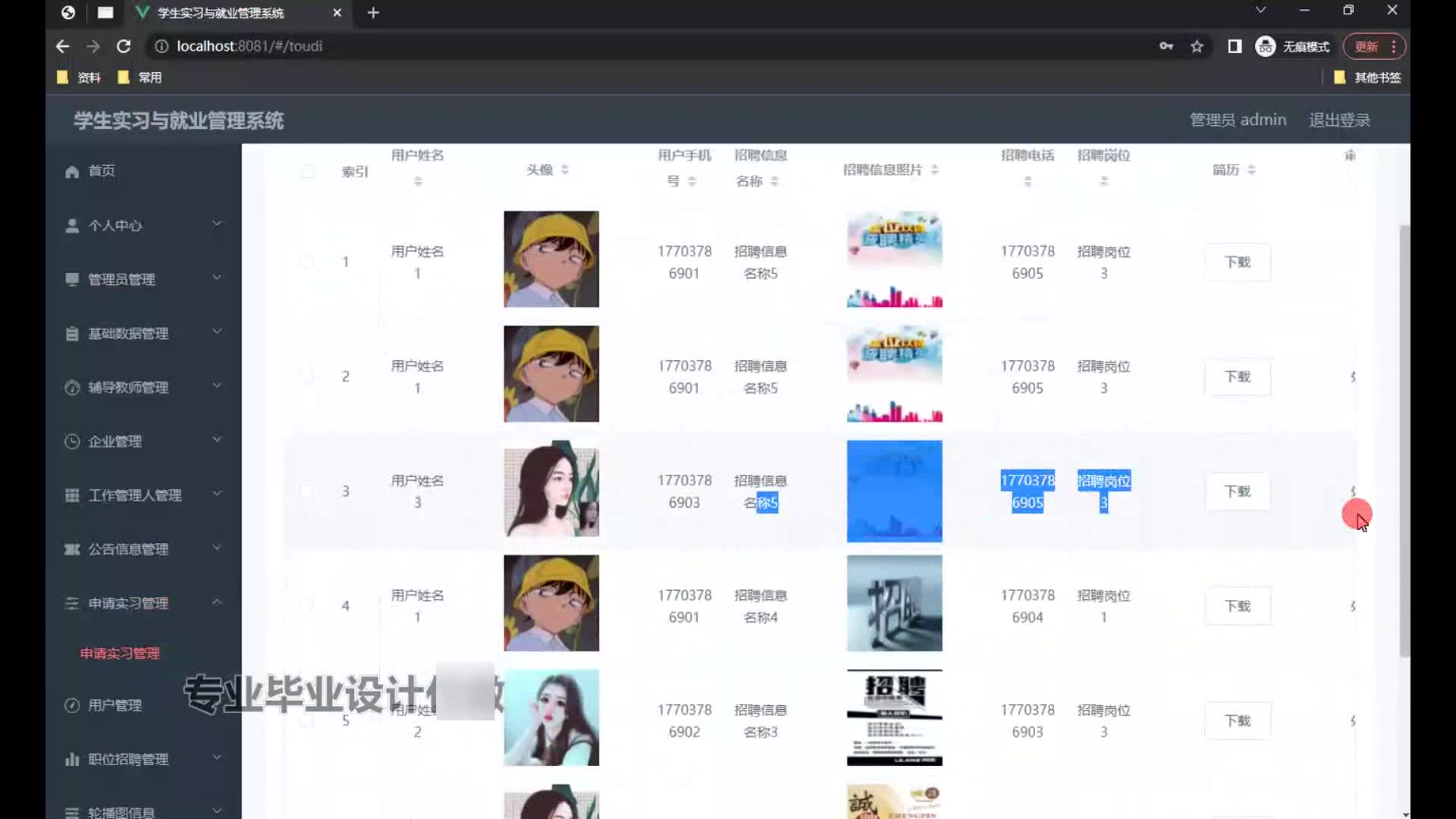This screenshot has height=819, width=1456.
Task: Check the checkbox for row 1
Action: (x=306, y=262)
